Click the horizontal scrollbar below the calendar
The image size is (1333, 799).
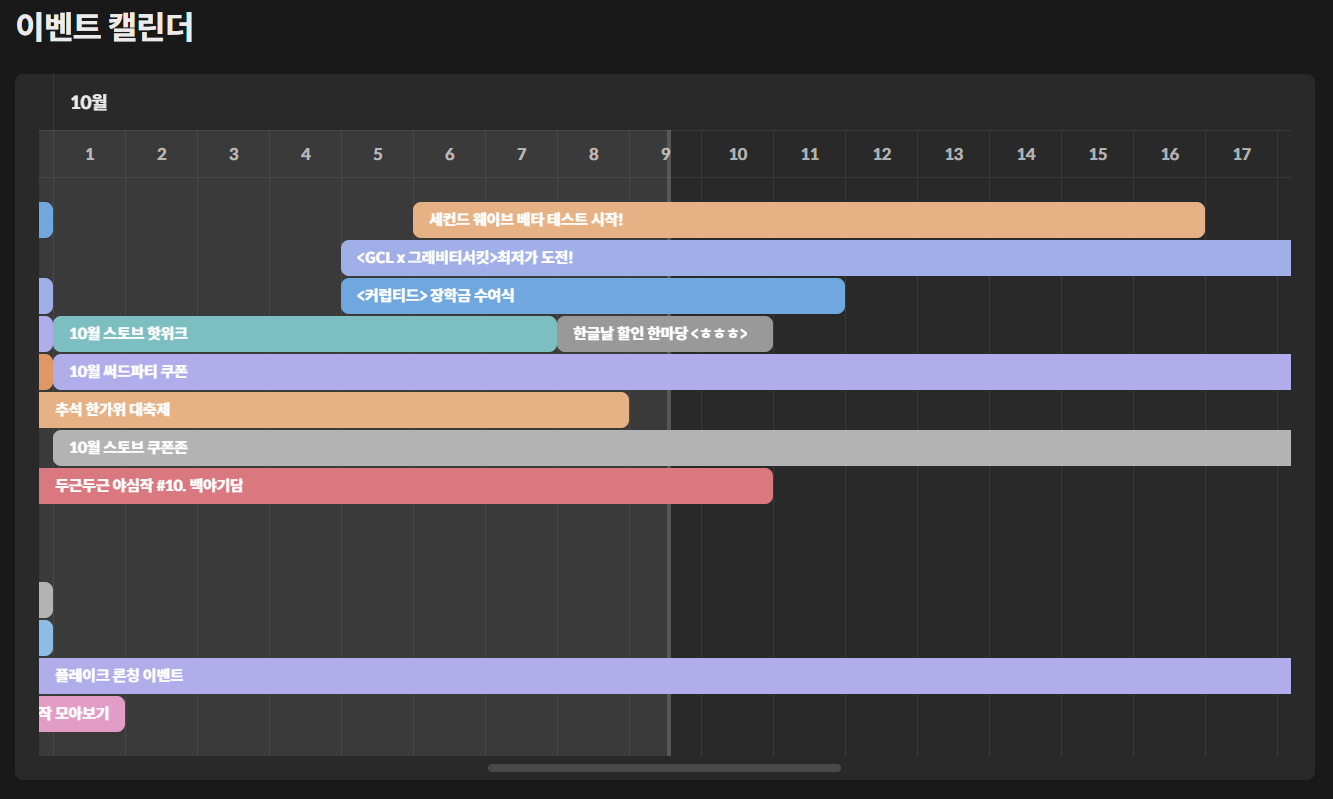point(664,768)
